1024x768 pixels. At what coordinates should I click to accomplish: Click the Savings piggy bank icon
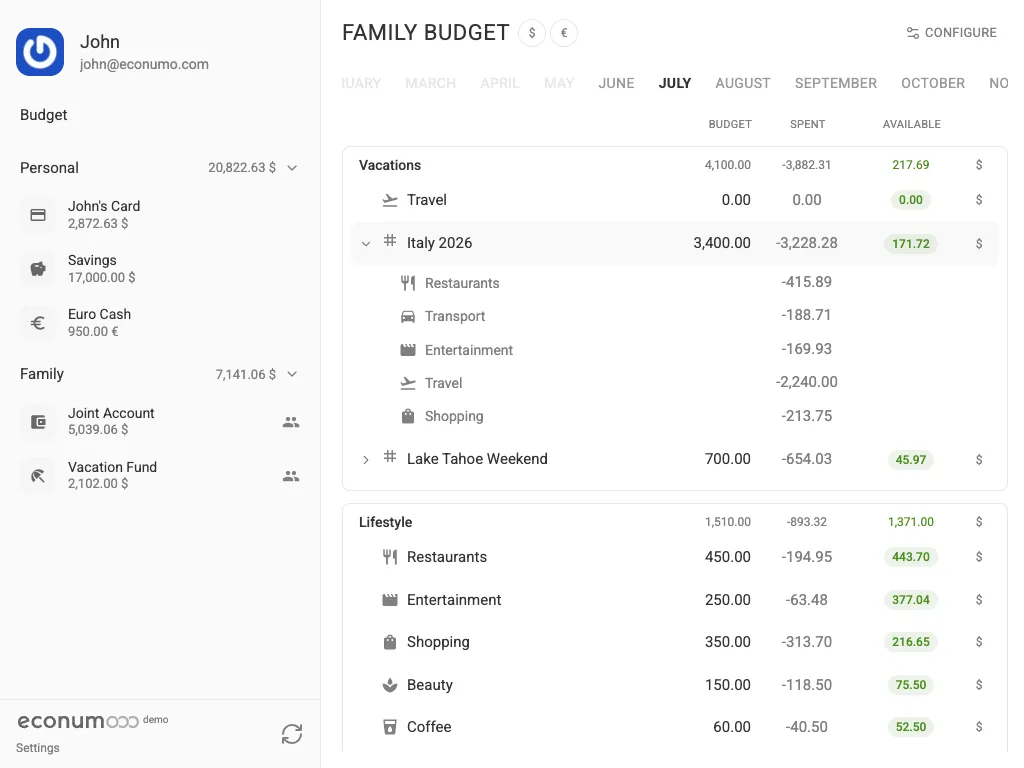pos(38,268)
